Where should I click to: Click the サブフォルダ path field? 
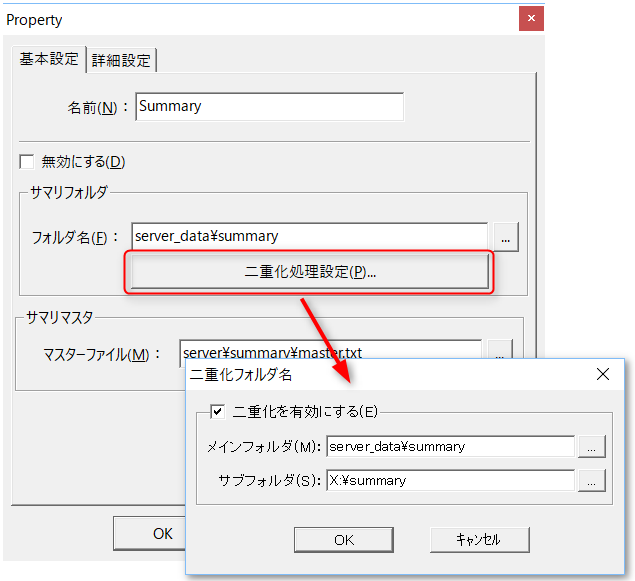[450, 481]
